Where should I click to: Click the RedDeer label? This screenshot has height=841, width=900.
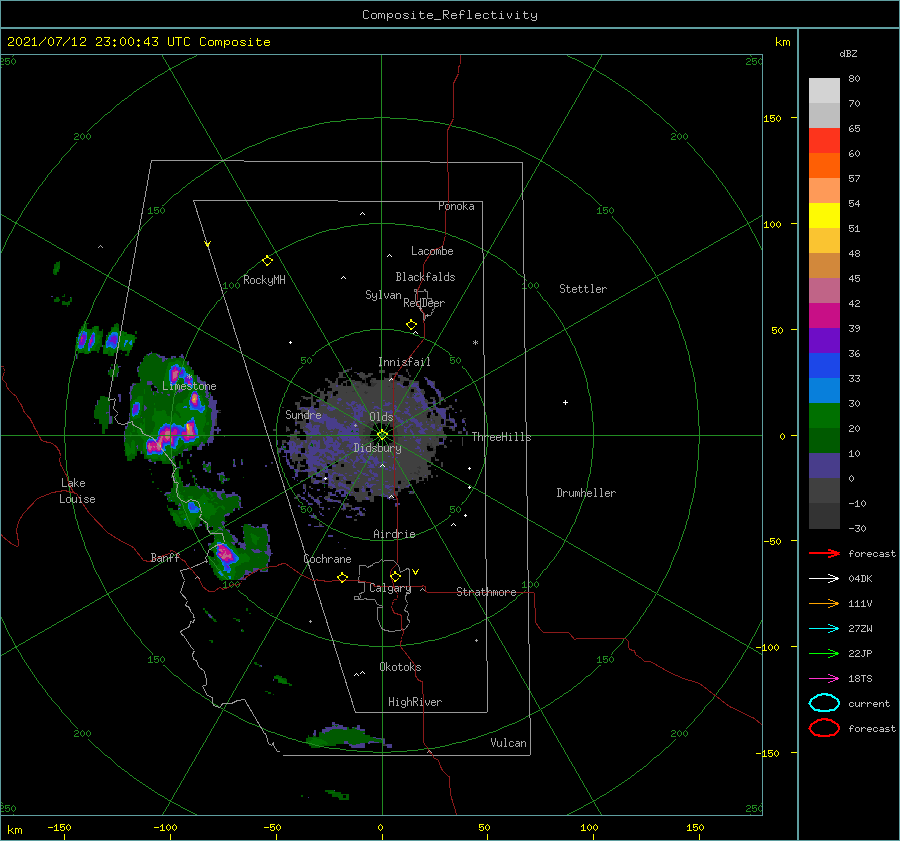pyautogui.click(x=424, y=303)
